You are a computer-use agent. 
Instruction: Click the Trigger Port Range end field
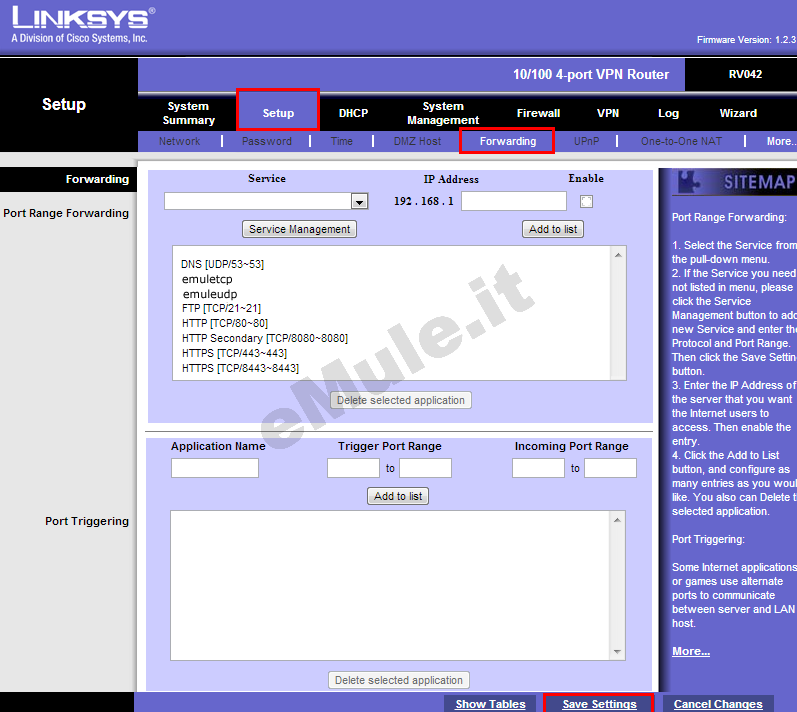[x=425, y=468]
